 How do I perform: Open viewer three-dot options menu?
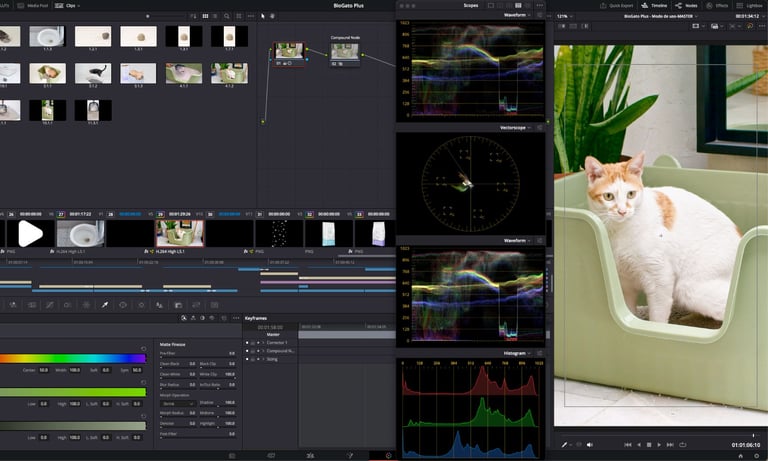click(761, 26)
